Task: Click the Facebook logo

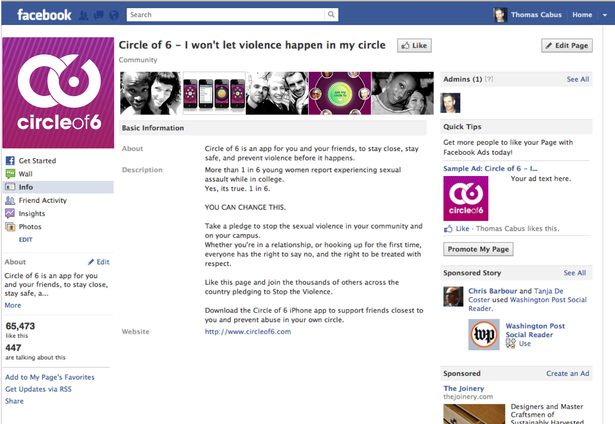Action: point(44,15)
